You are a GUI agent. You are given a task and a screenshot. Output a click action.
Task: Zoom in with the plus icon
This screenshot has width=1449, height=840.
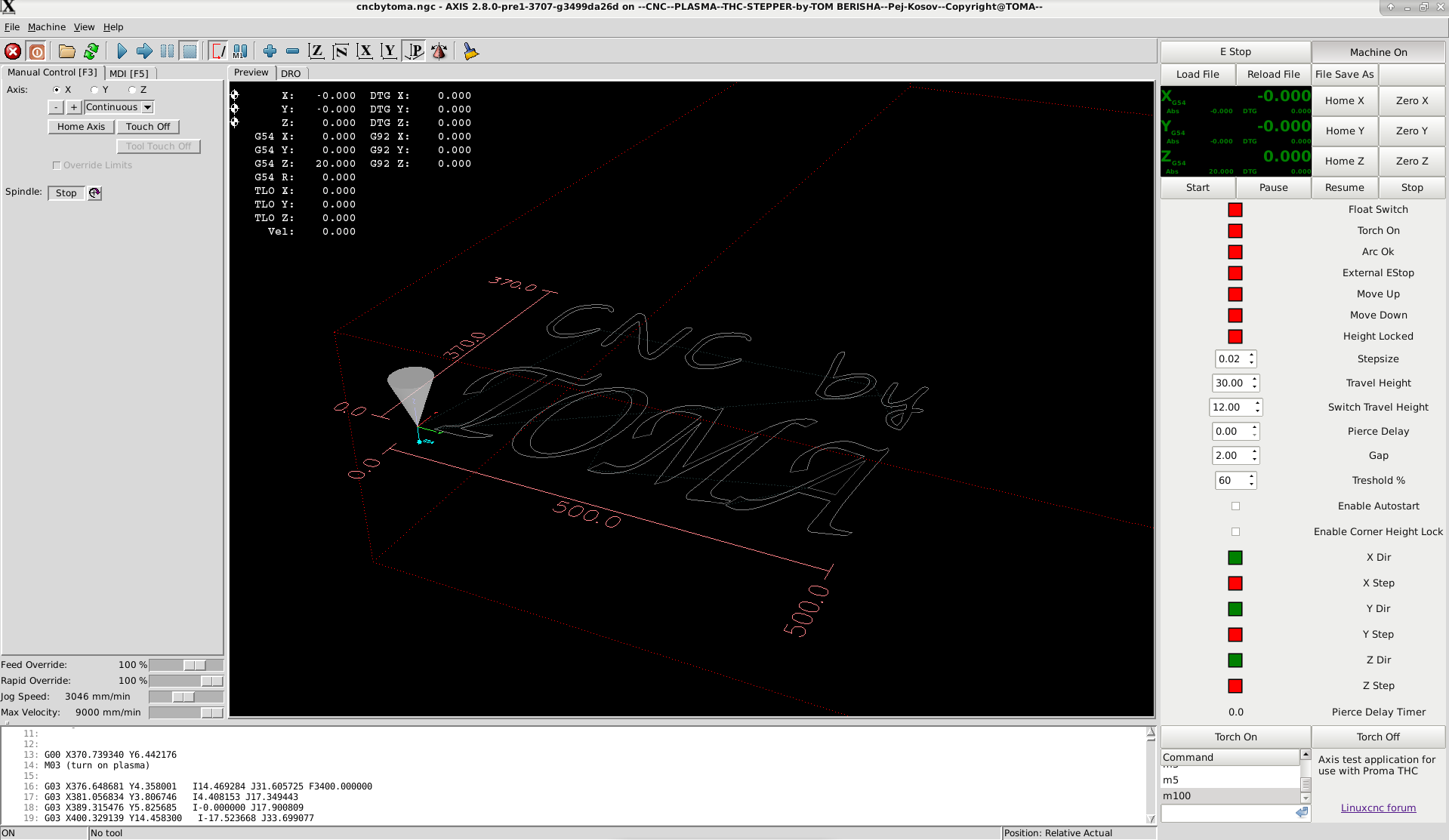point(270,51)
